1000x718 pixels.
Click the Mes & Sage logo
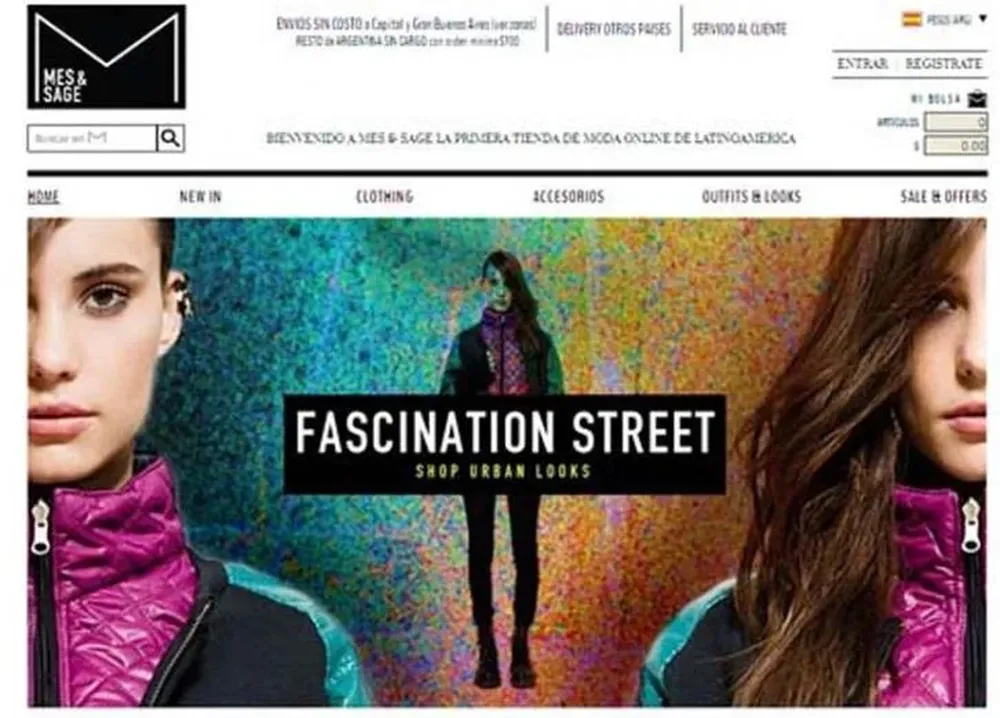tap(107, 57)
